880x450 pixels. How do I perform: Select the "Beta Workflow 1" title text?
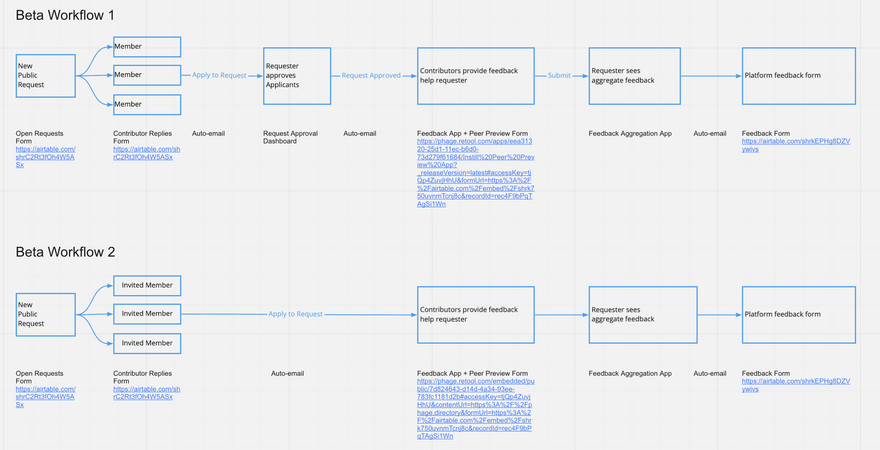[65, 16]
